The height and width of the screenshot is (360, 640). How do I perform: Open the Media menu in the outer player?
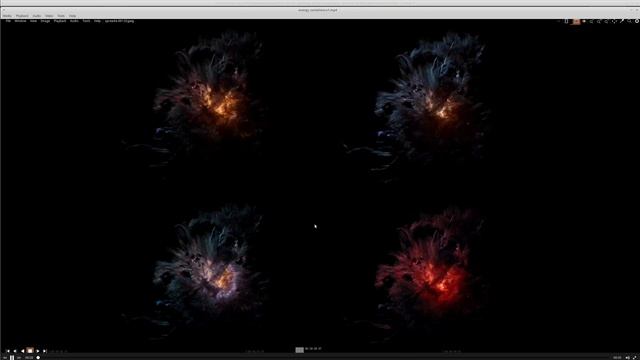pos(7,16)
